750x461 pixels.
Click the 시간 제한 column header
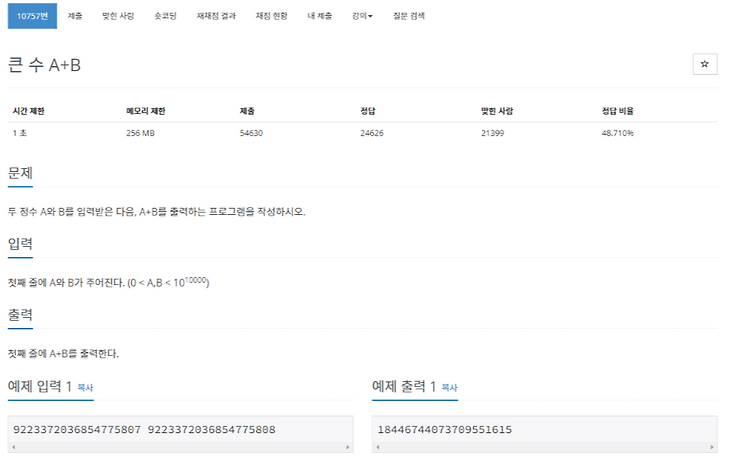29,111
